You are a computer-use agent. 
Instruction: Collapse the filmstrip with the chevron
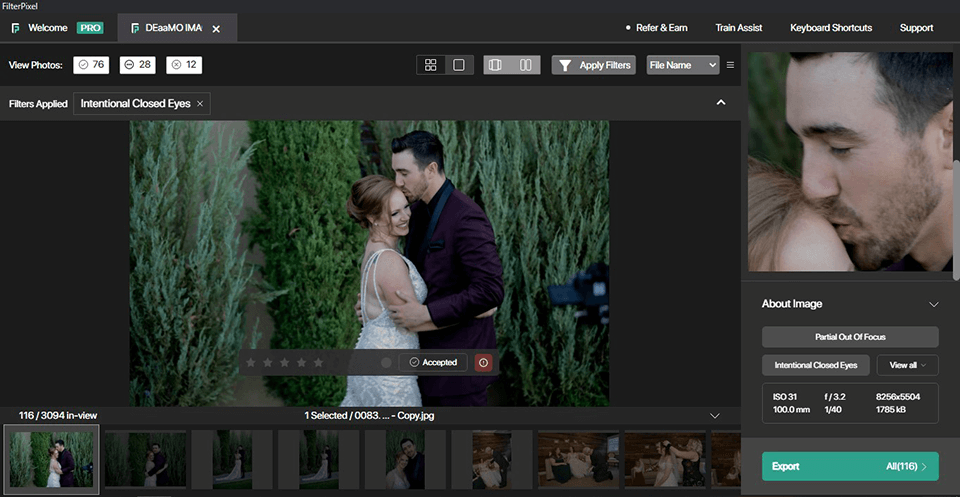714,416
